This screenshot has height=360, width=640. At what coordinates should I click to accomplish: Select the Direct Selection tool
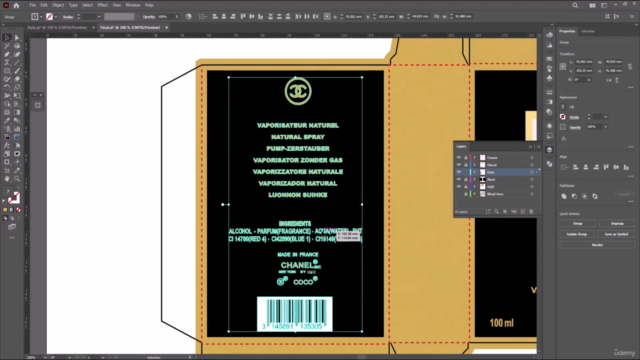pos(17,38)
